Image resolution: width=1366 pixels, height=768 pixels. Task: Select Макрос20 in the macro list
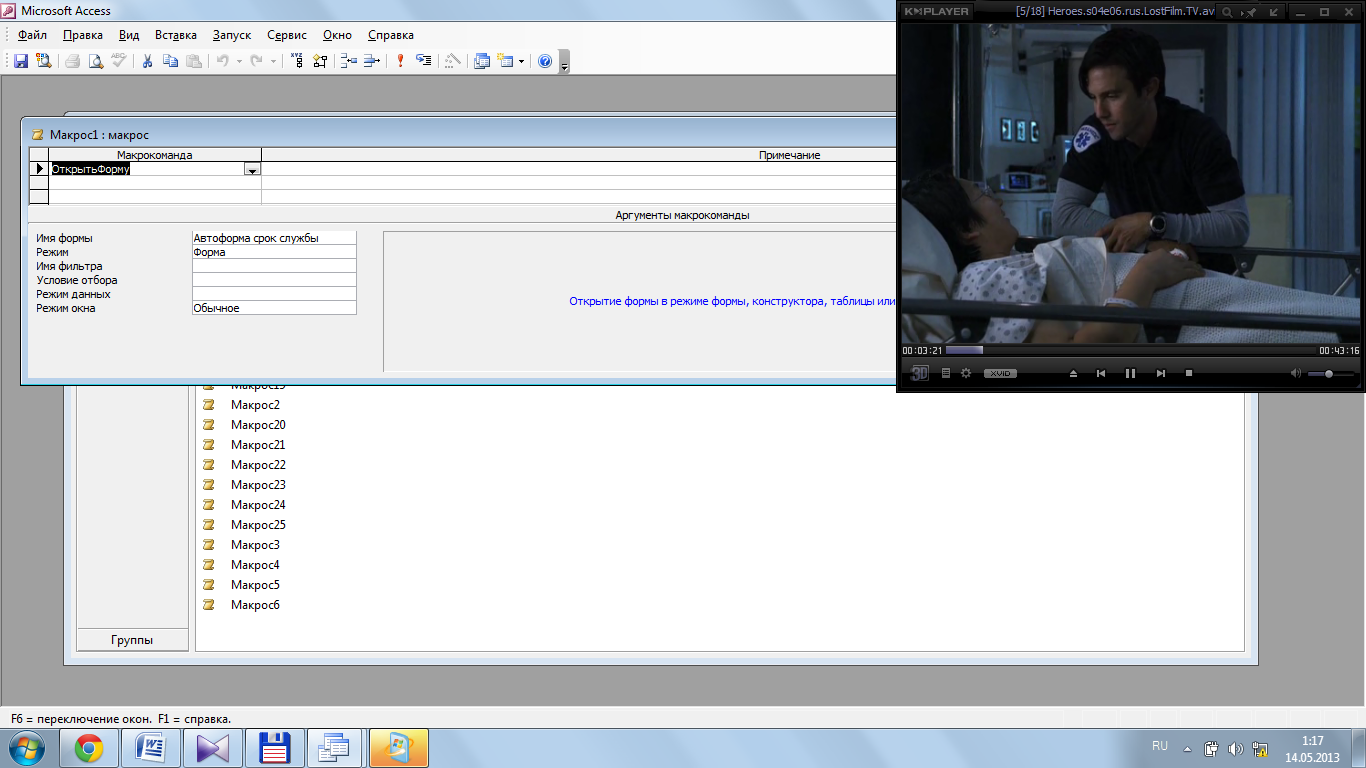click(258, 425)
